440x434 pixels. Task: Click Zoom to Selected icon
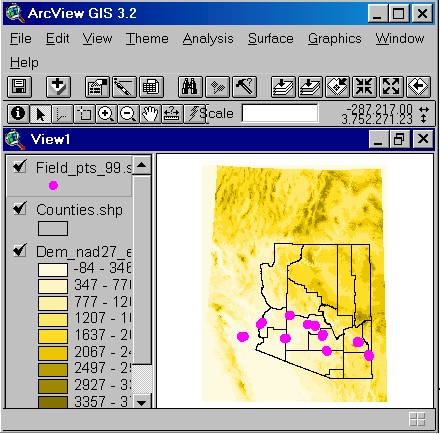pyautogui.click(x=337, y=87)
